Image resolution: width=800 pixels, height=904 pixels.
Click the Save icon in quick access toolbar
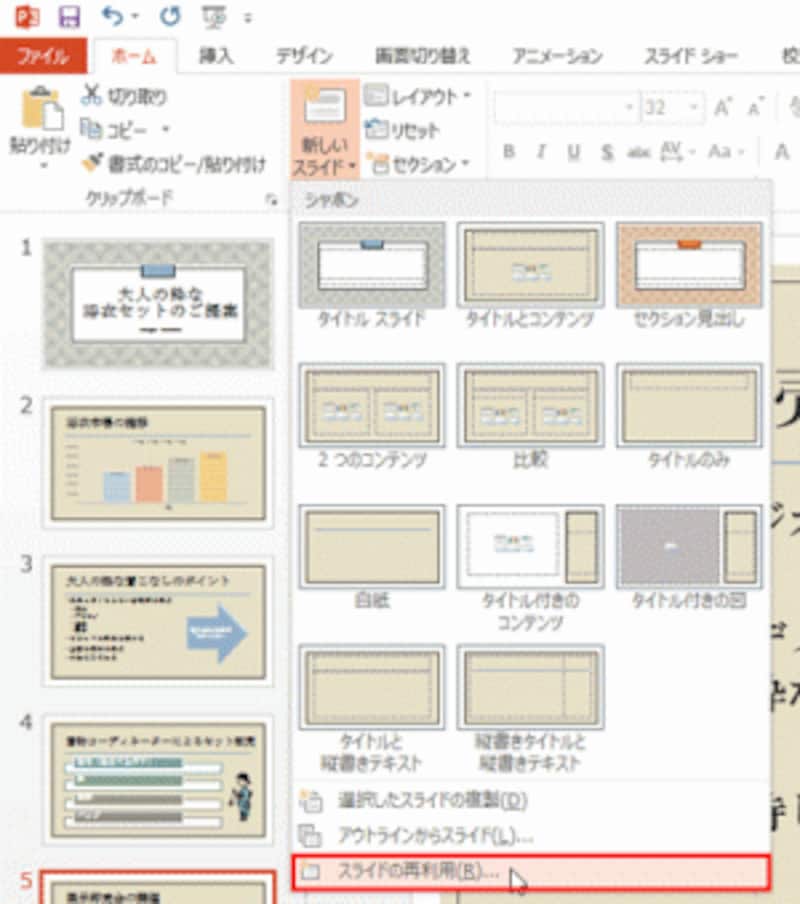click(x=70, y=17)
